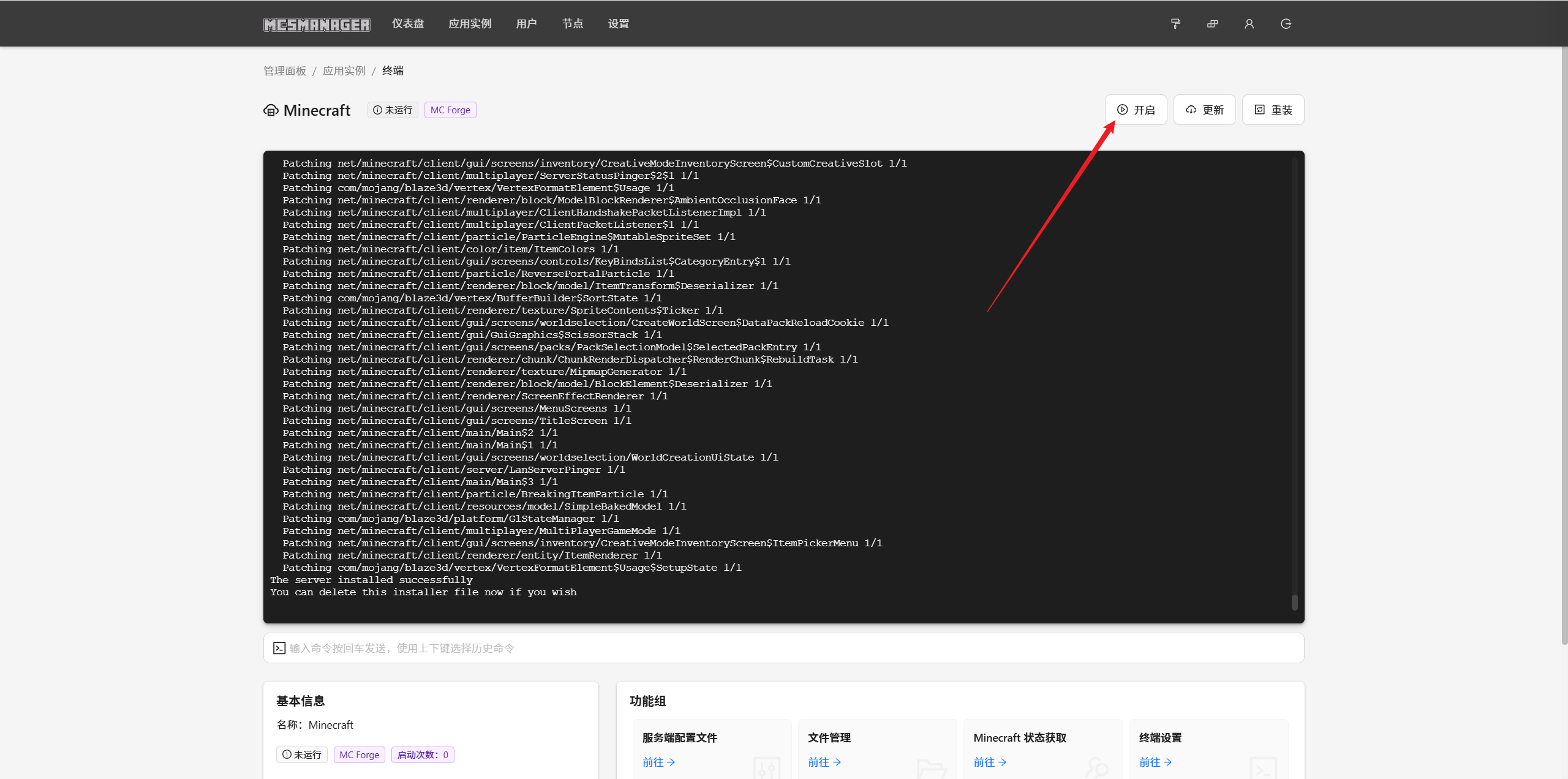Click the command input field
Screen dimensions: 1568x779
click(x=783, y=648)
